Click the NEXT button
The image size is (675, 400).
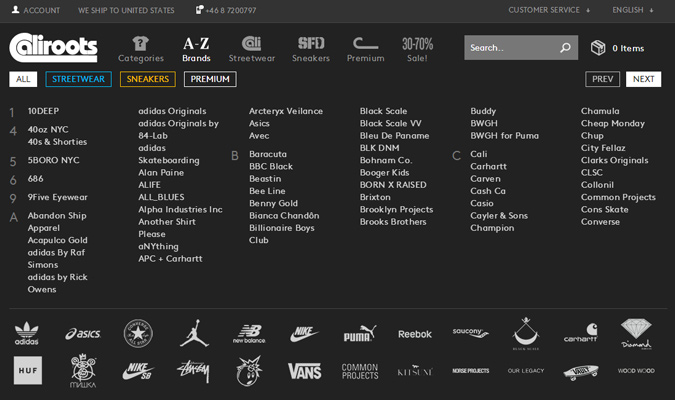click(643, 79)
